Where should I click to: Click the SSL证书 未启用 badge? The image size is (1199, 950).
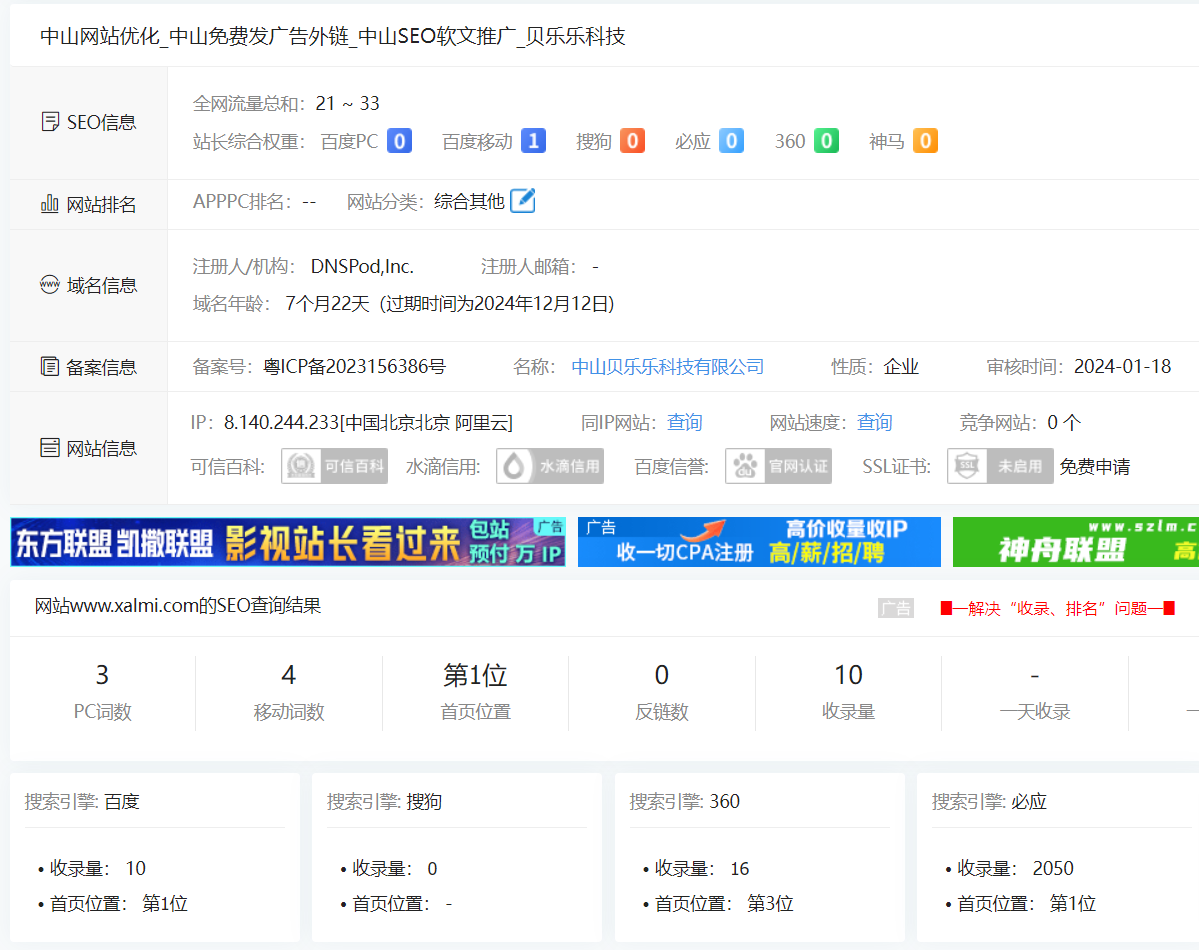point(1000,466)
